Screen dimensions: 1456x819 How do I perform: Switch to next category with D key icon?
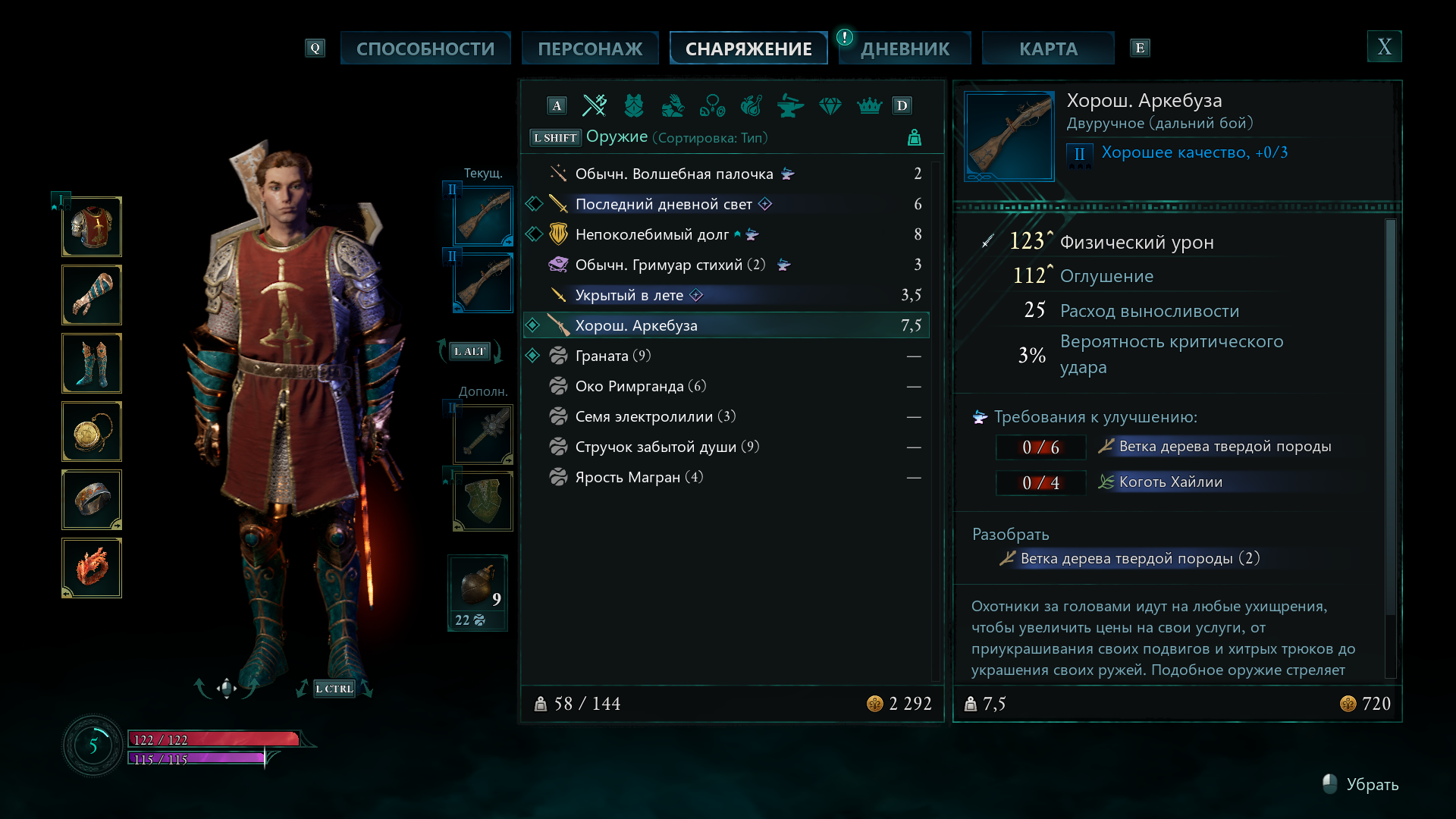click(x=902, y=105)
